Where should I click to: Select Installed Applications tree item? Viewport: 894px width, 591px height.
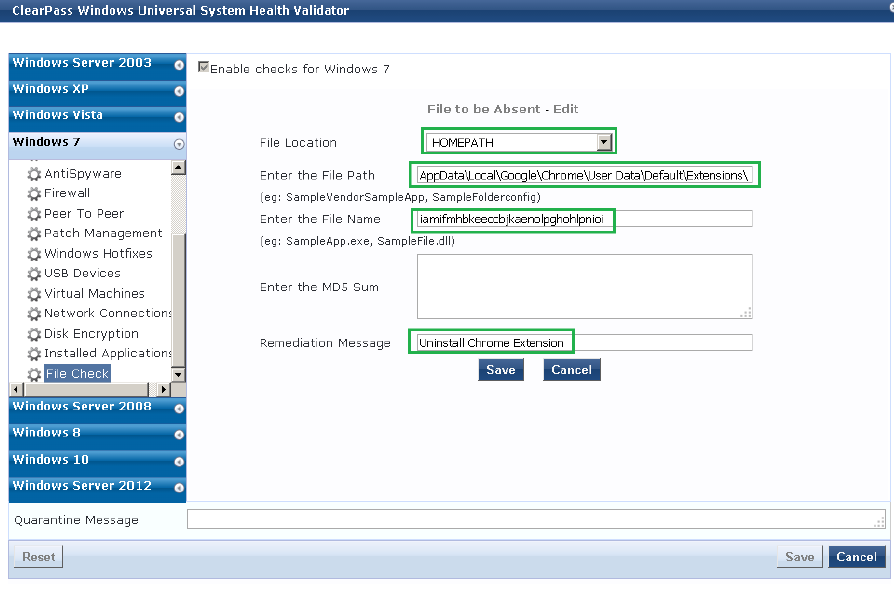tap(107, 353)
